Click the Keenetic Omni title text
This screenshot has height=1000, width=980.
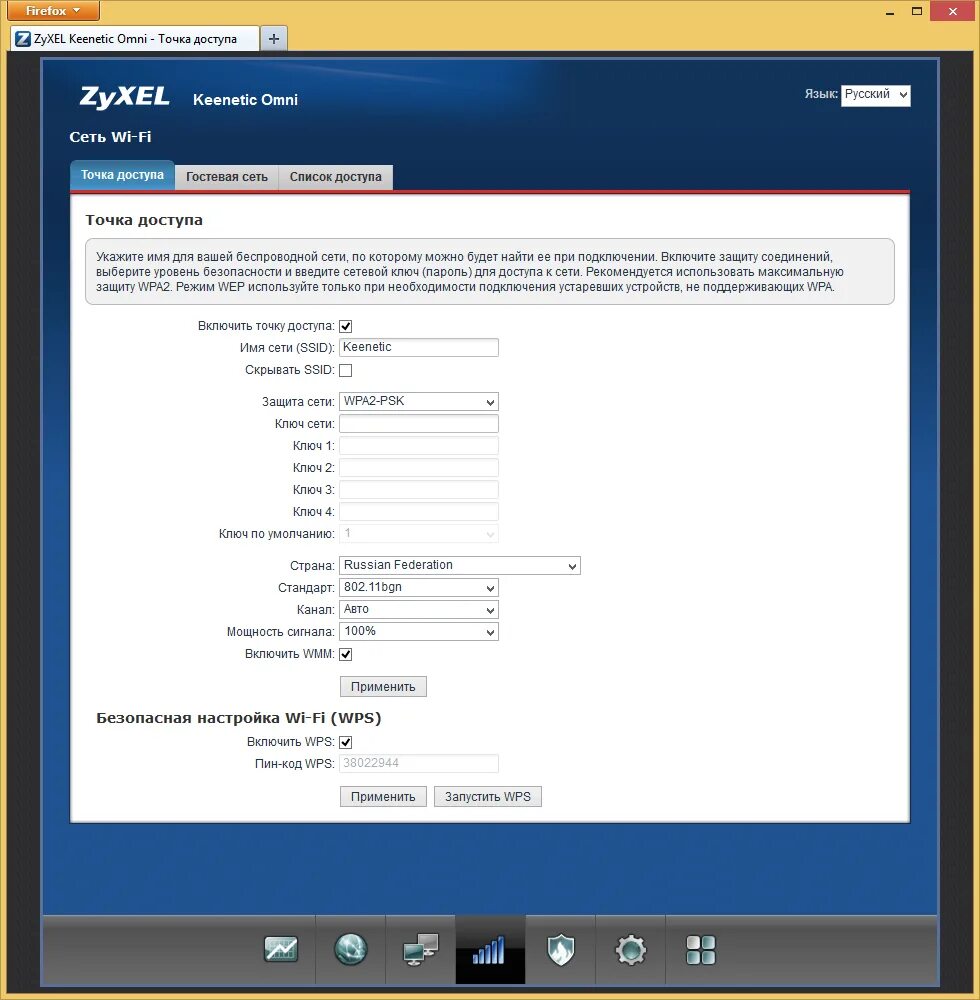(x=245, y=100)
